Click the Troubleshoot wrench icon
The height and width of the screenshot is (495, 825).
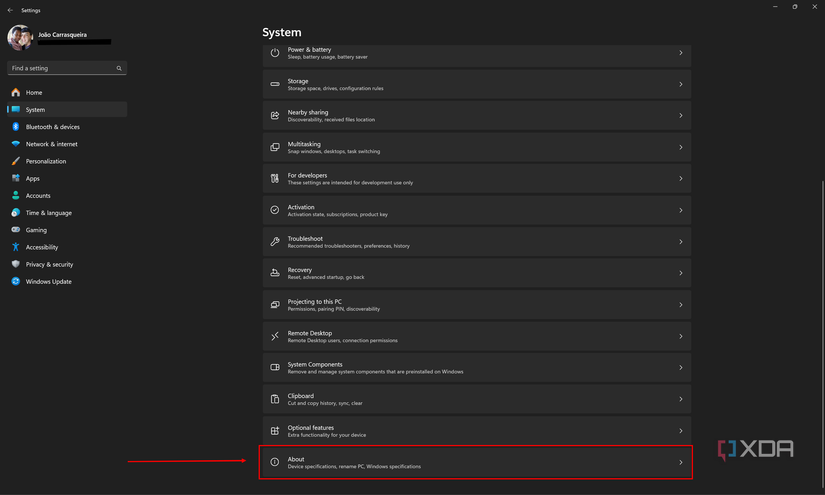tap(275, 242)
